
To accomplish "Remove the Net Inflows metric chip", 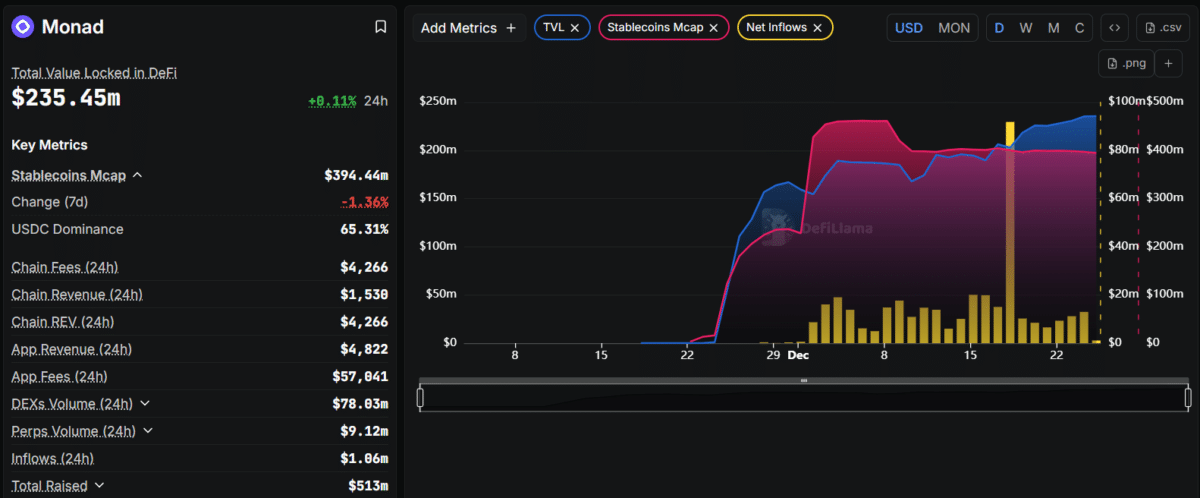I will coord(817,28).
